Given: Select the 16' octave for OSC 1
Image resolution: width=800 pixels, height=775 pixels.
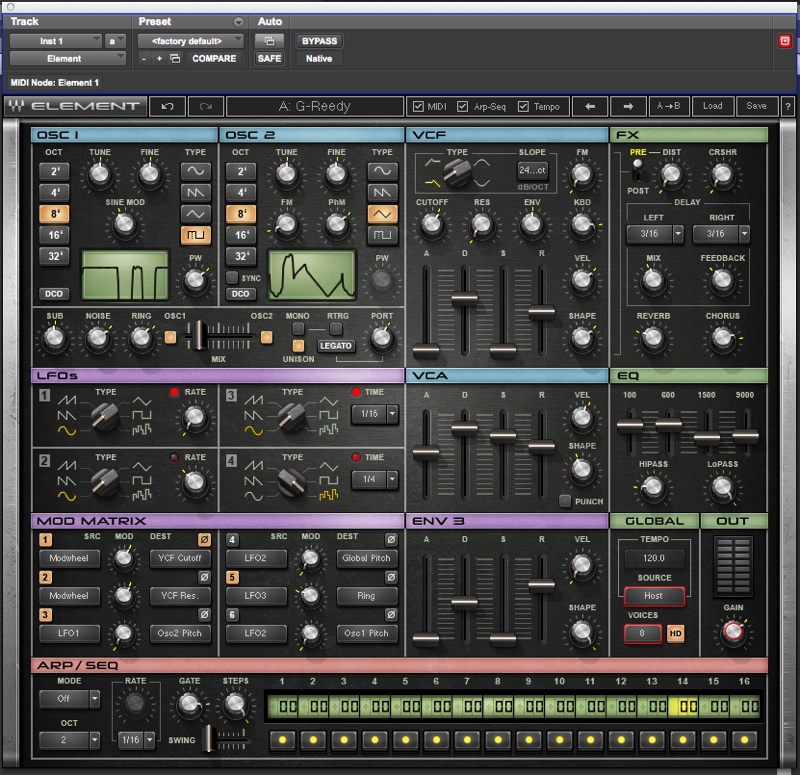Looking at the screenshot, I should point(55,235).
